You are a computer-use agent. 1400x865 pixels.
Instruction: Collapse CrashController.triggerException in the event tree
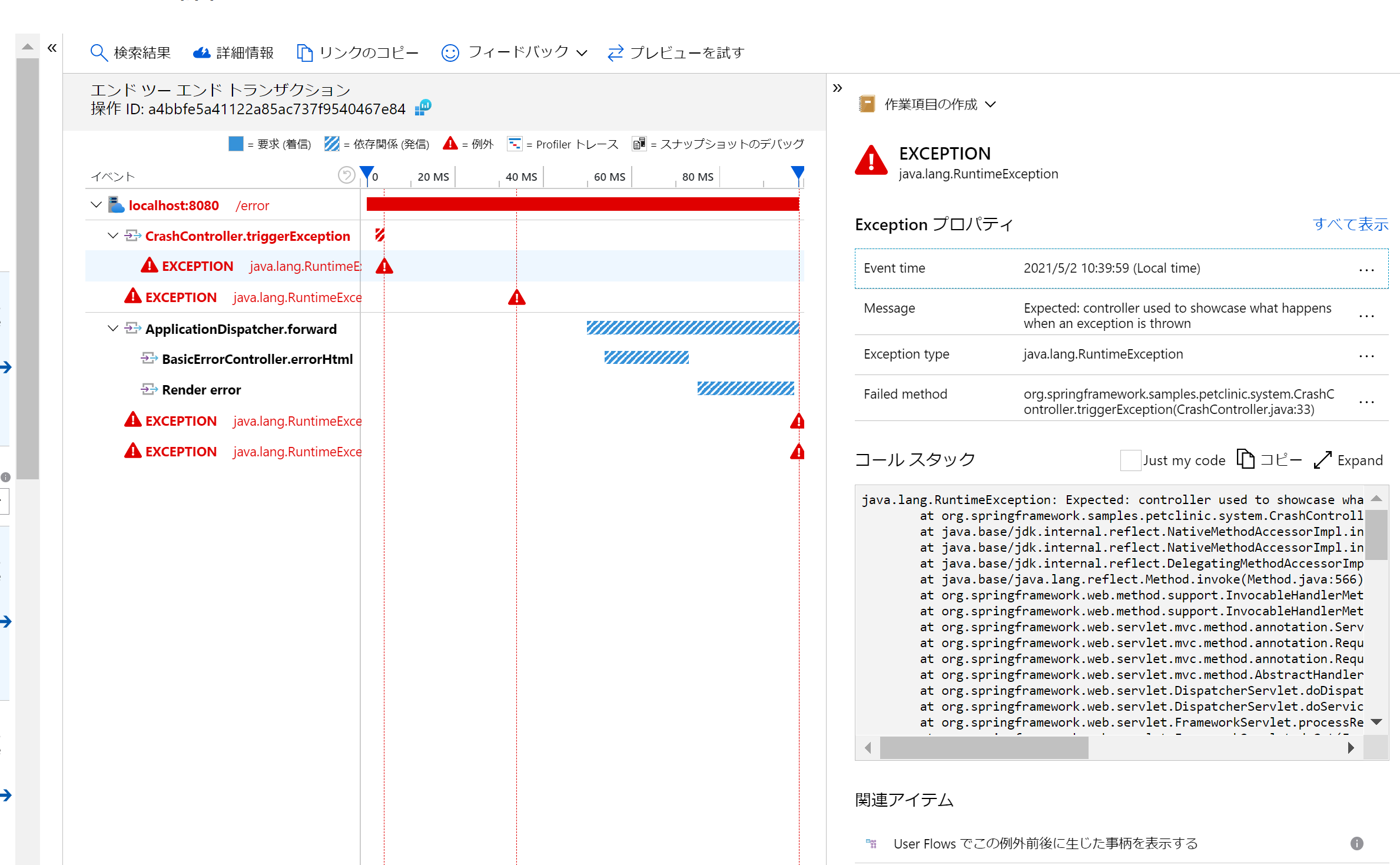pyautogui.click(x=113, y=236)
